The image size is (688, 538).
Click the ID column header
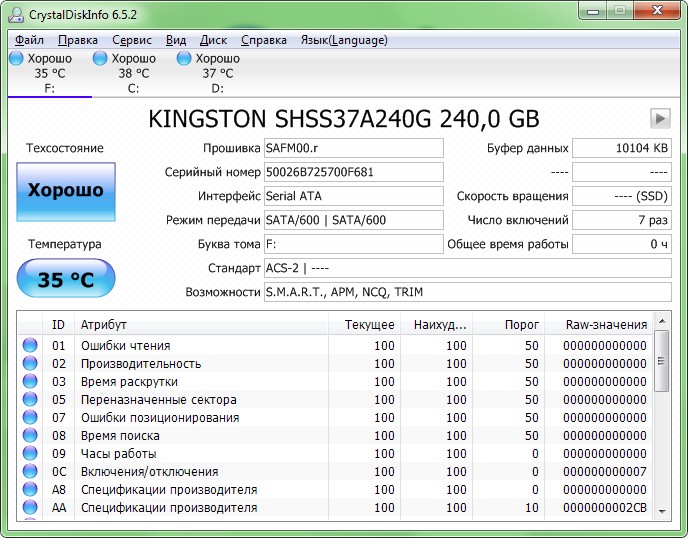click(58, 324)
